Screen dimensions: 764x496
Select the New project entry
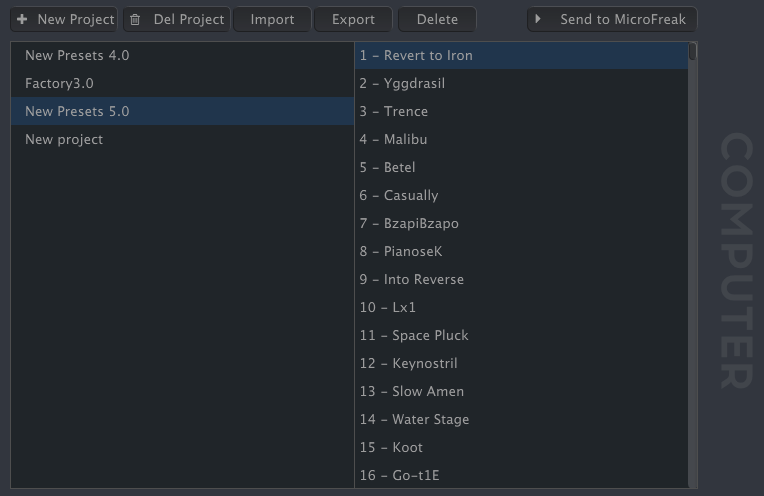[182, 139]
